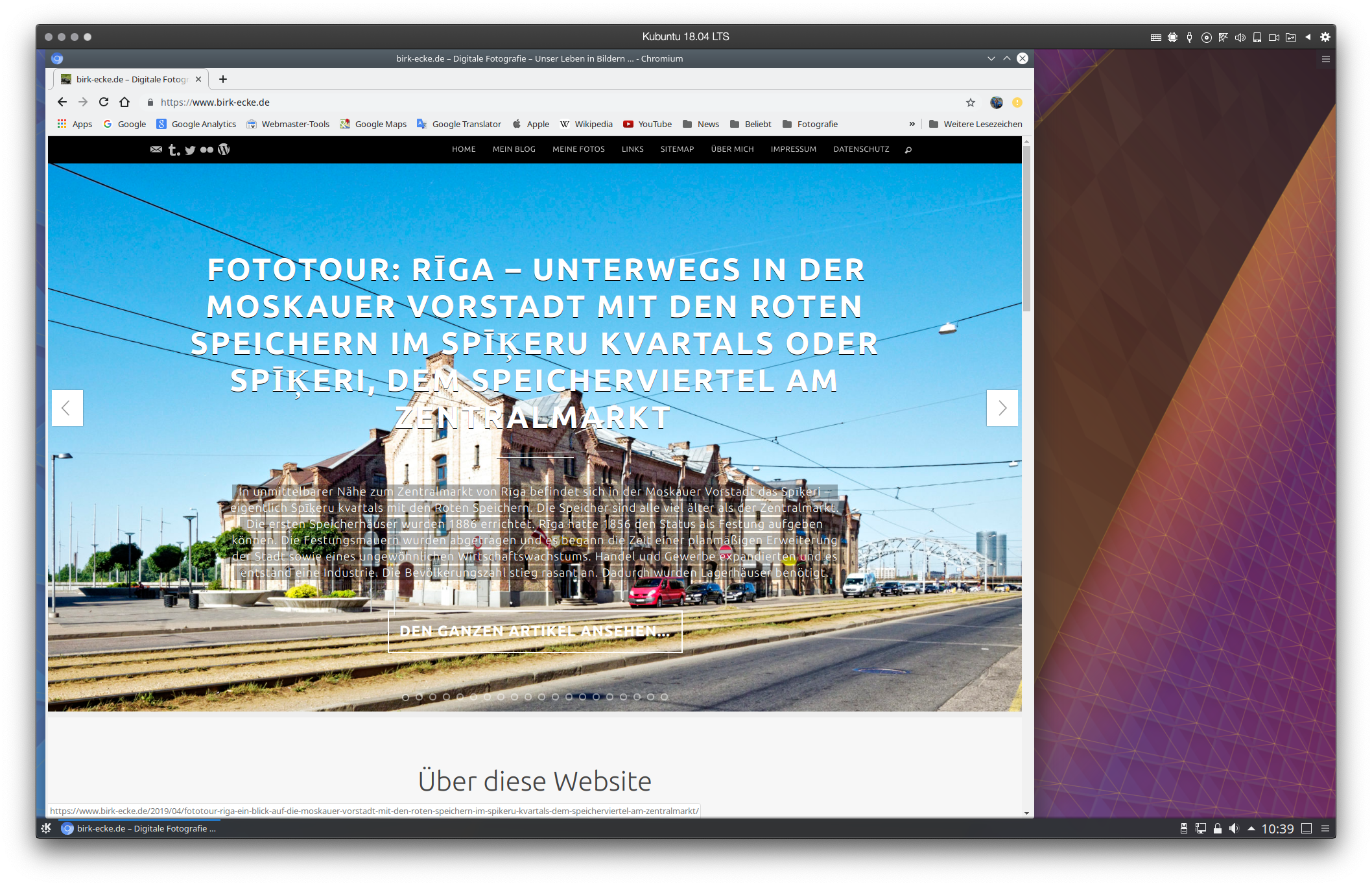
Task: Click the browser forward arrow
Action: (x=83, y=102)
